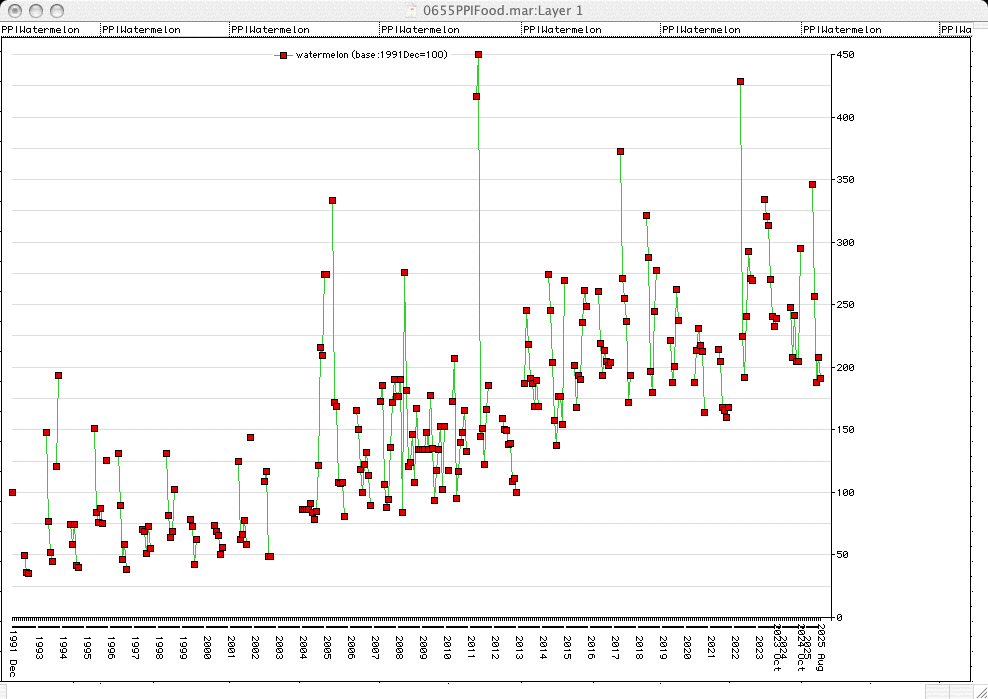Select the leftmost PPIWatermelon column header
Viewport: 988px width, 699px height.
(41, 30)
